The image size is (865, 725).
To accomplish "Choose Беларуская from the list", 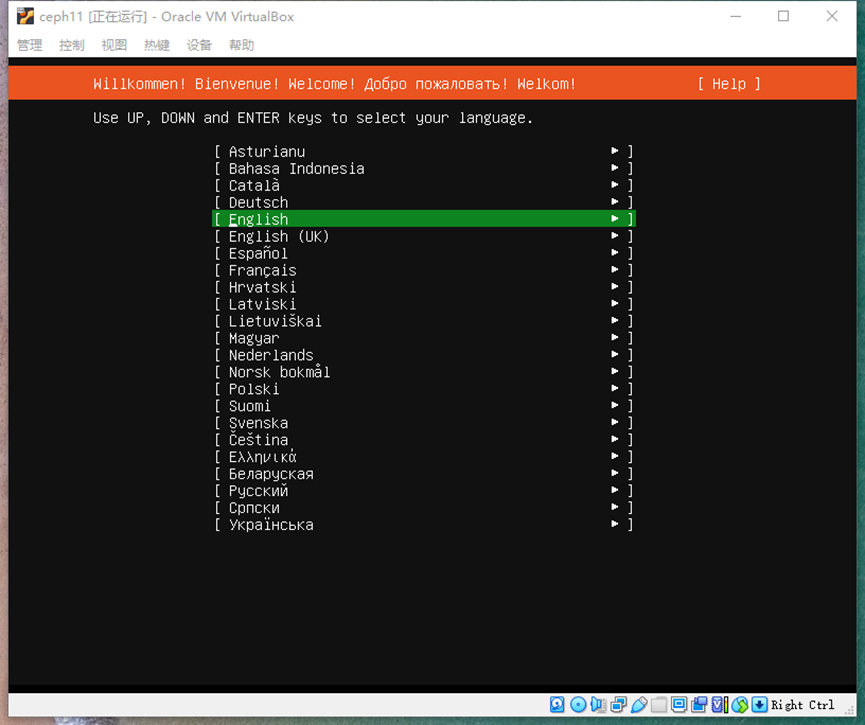I will coord(424,474).
